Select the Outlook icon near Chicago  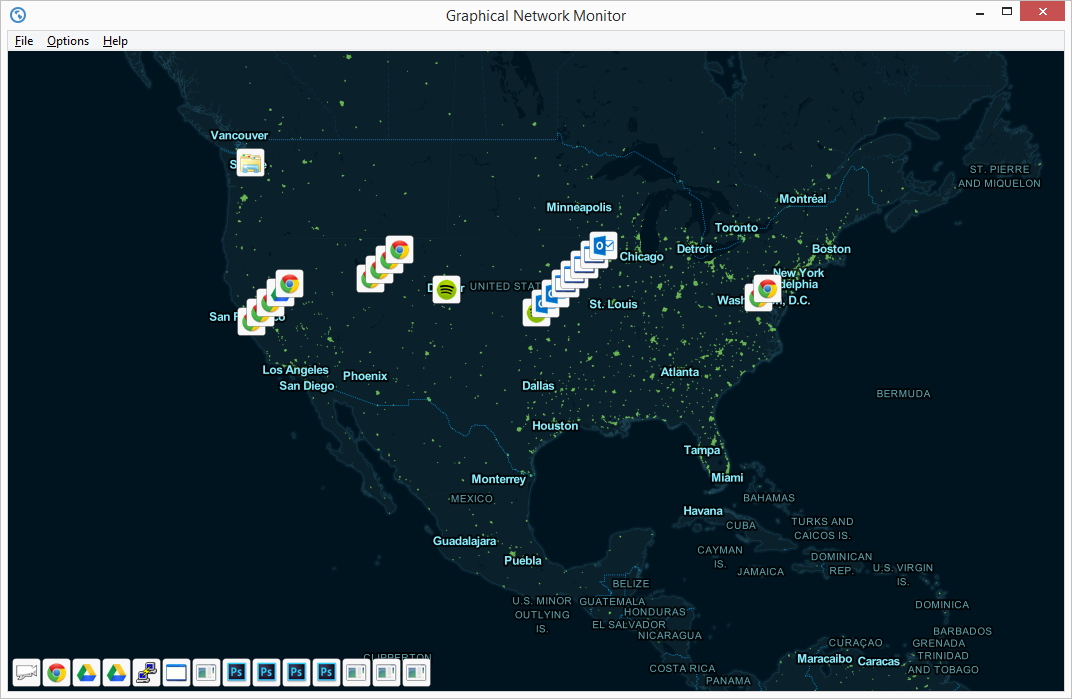[601, 246]
